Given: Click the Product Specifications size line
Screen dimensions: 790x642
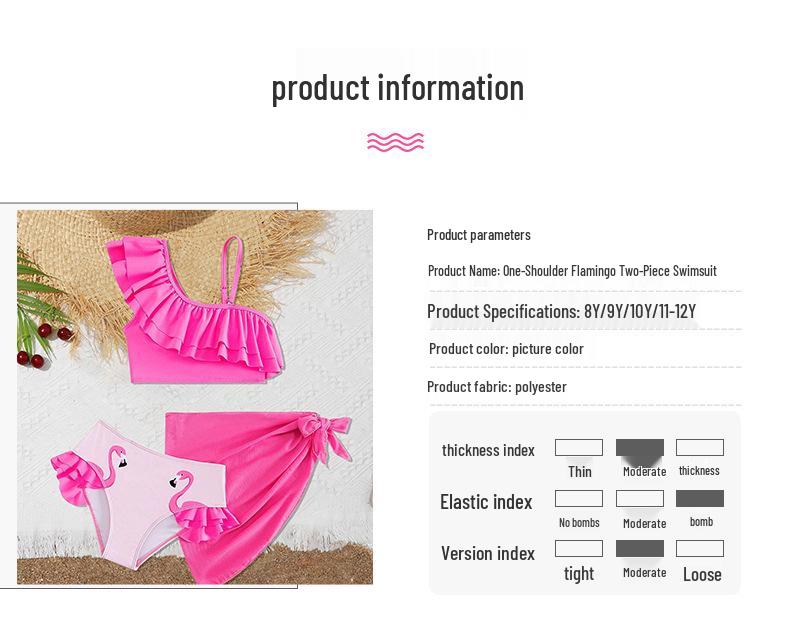Looking at the screenshot, I should [561, 311].
